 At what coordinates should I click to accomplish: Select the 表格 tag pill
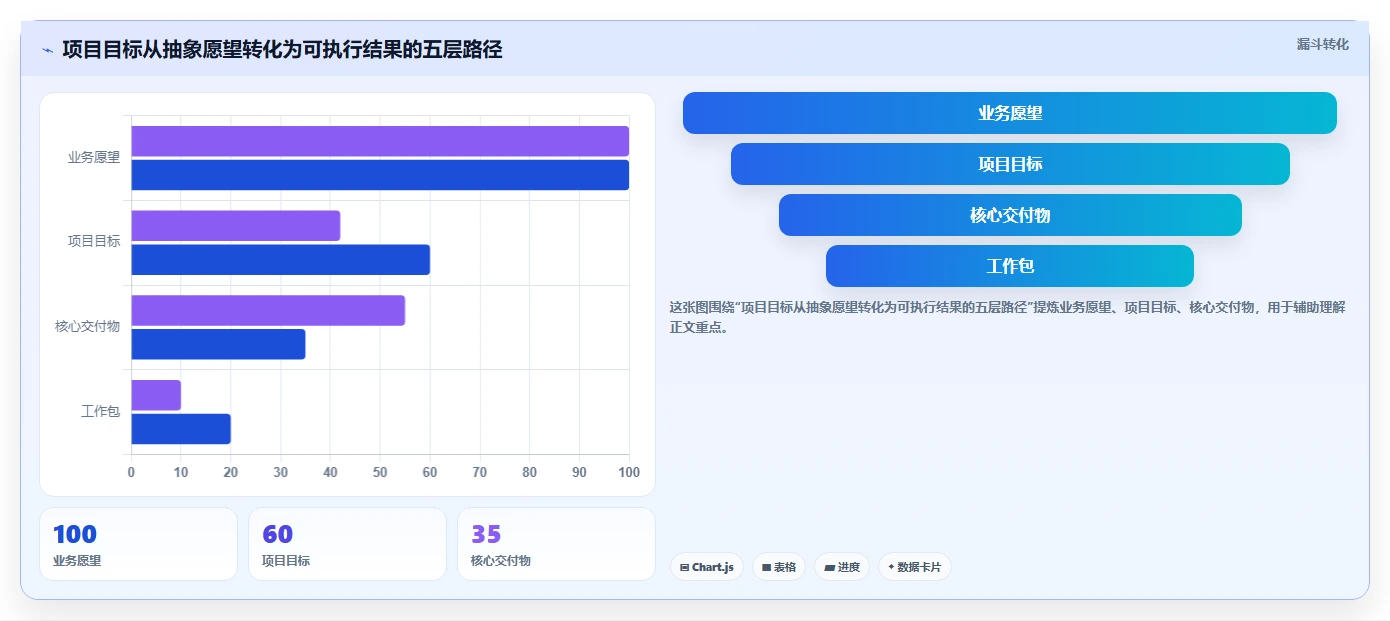779,567
